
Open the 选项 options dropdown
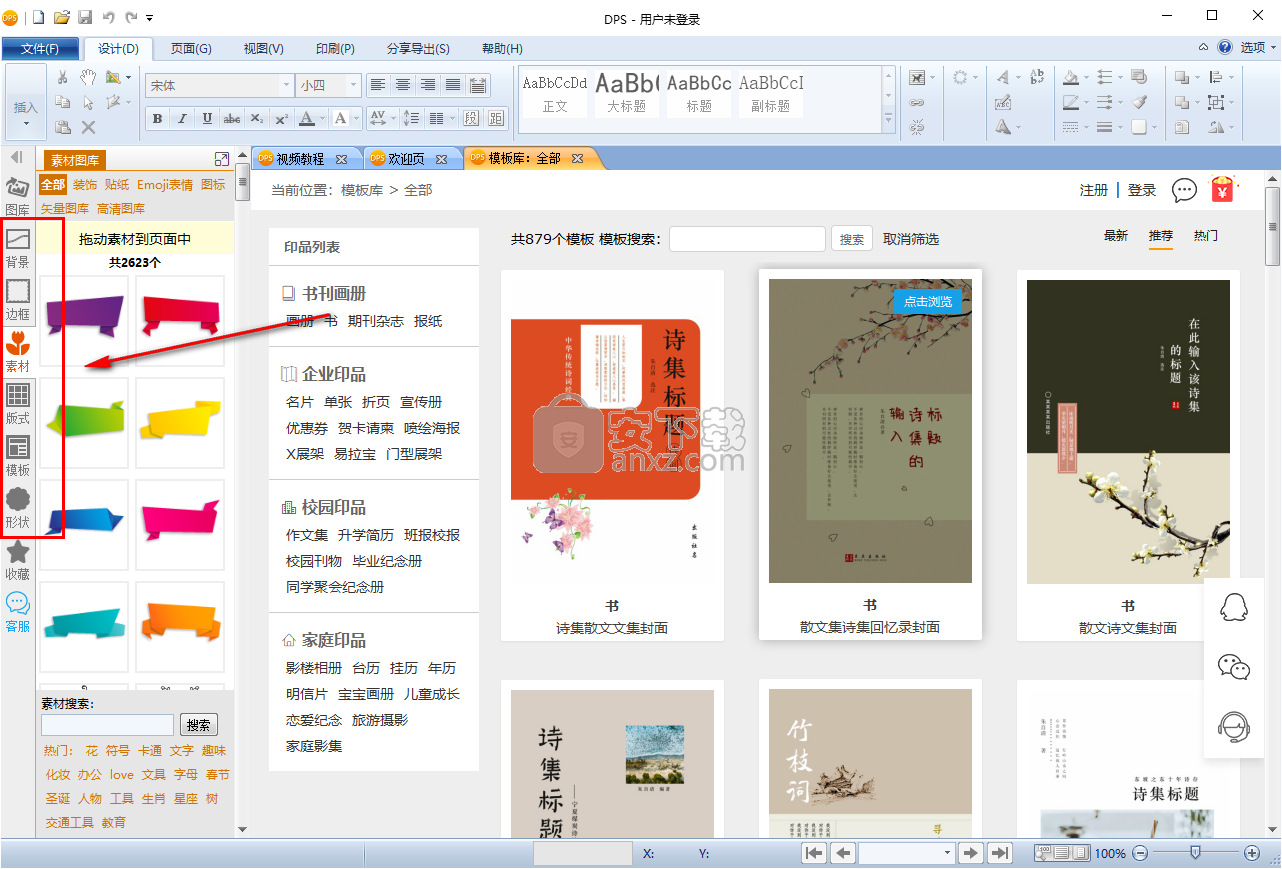[x=1257, y=47]
